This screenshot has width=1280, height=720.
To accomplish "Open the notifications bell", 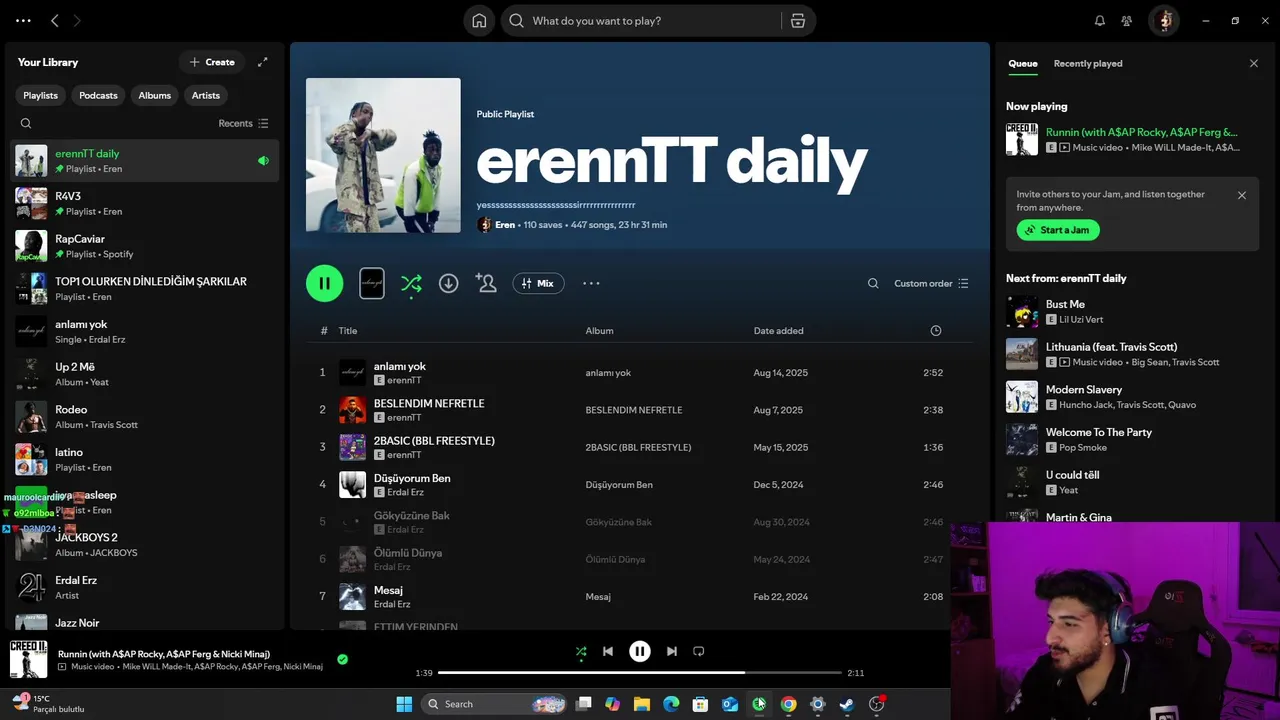I will (x=1100, y=21).
